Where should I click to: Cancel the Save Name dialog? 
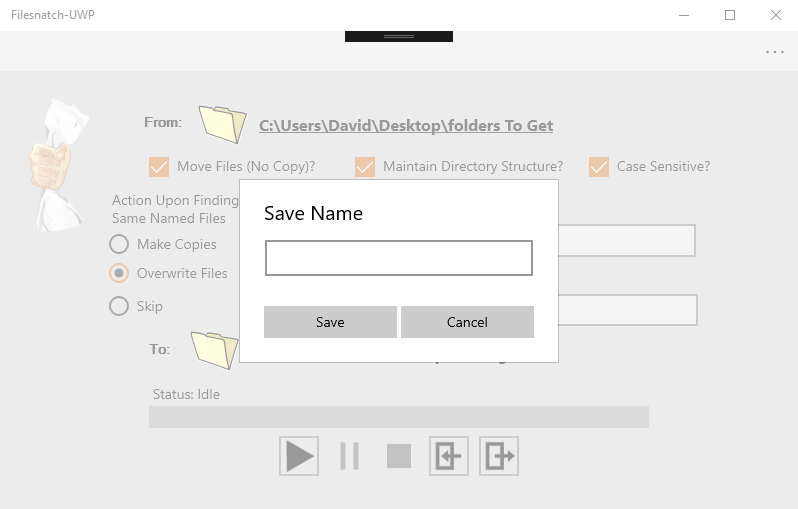(467, 322)
